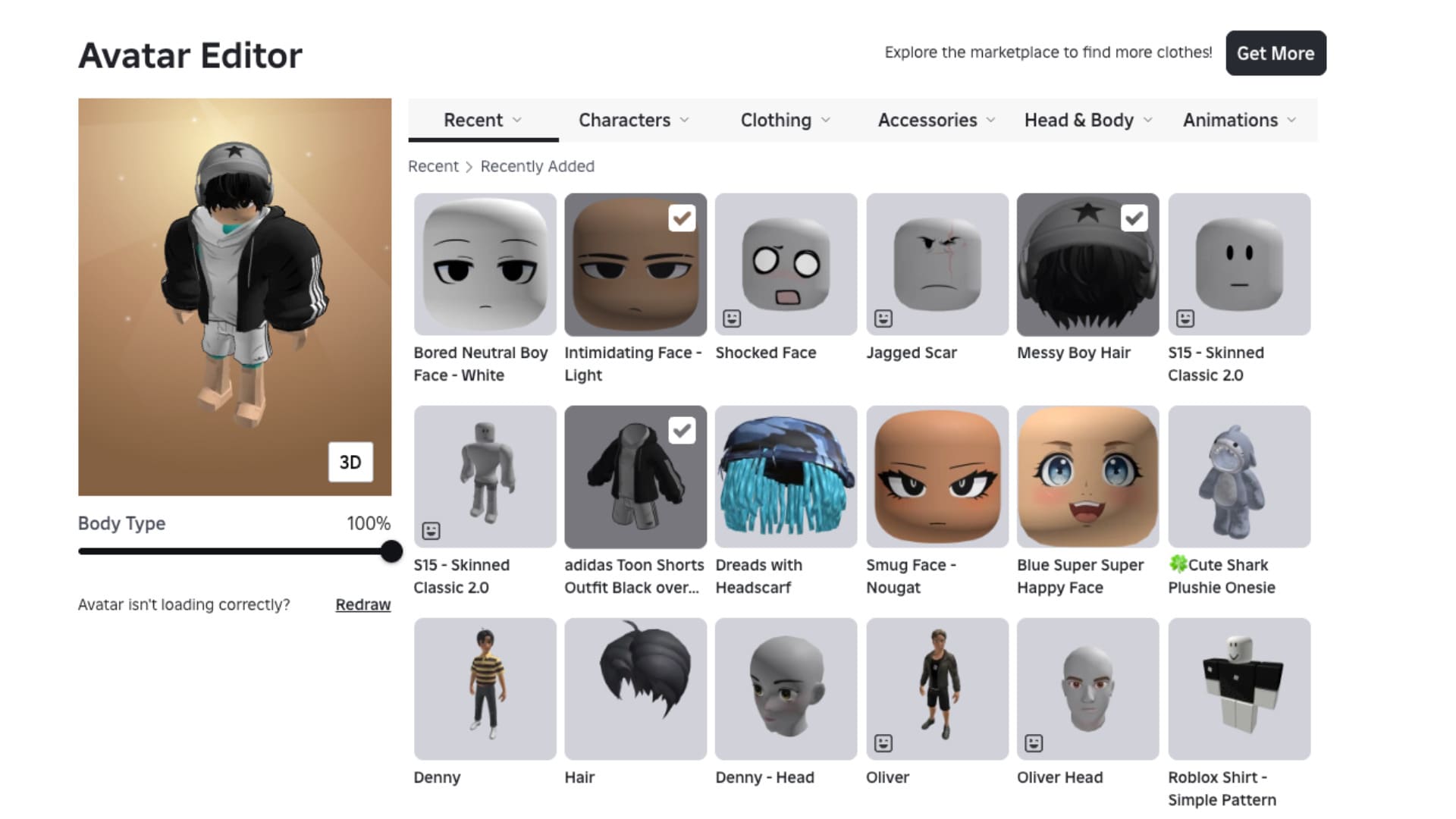This screenshot has height=819, width=1456.
Task: Click the 3D view icon on the avatar preview
Action: (350, 461)
